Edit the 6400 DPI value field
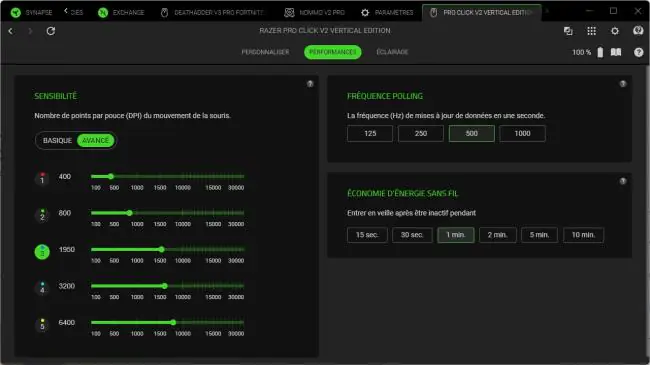650x365 pixels. click(67, 323)
